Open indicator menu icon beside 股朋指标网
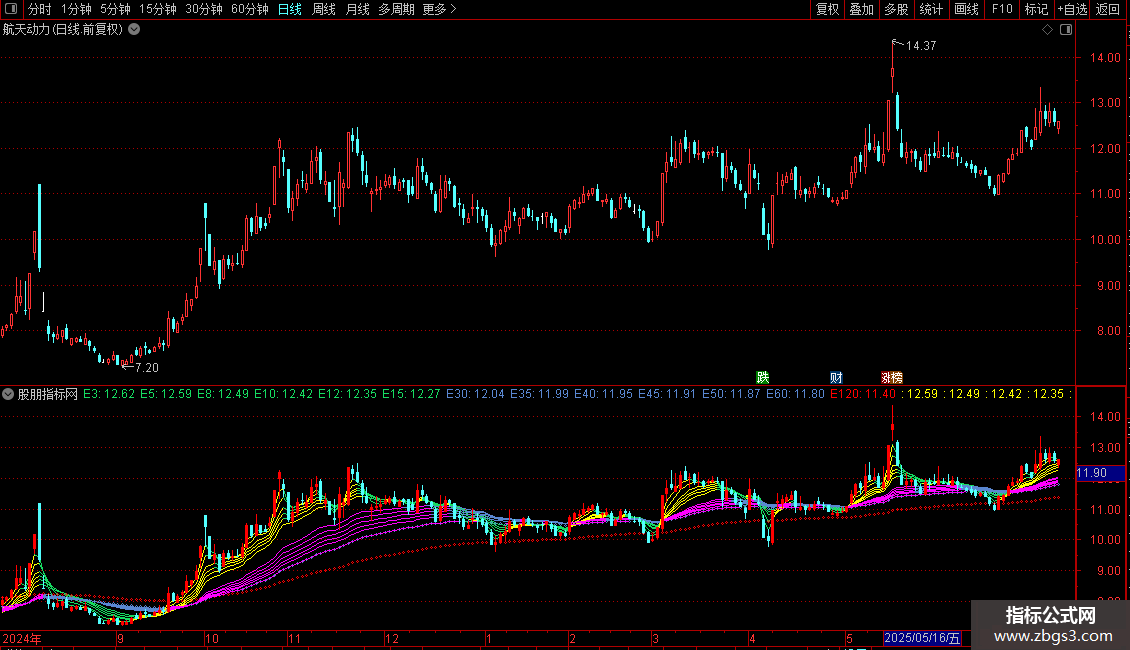The width and height of the screenshot is (1130, 650). pyautogui.click(x=8, y=394)
